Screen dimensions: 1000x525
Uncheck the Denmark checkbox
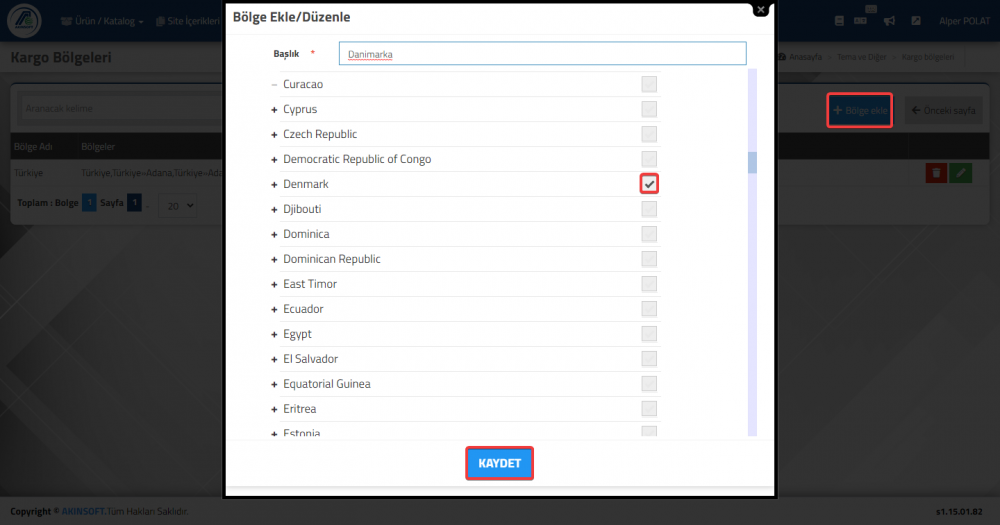[x=649, y=184]
